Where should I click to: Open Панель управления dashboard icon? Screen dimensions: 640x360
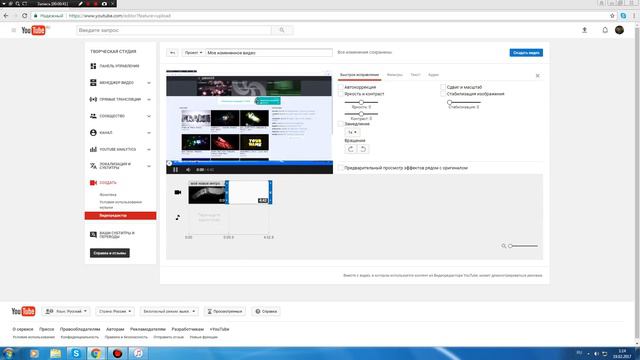93,66
